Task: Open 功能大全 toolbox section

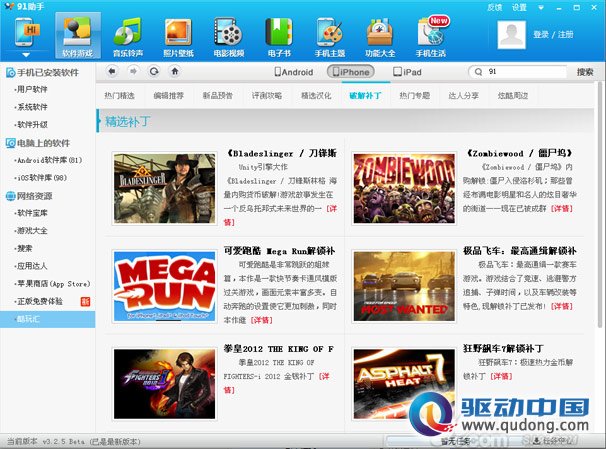Action: click(380, 37)
